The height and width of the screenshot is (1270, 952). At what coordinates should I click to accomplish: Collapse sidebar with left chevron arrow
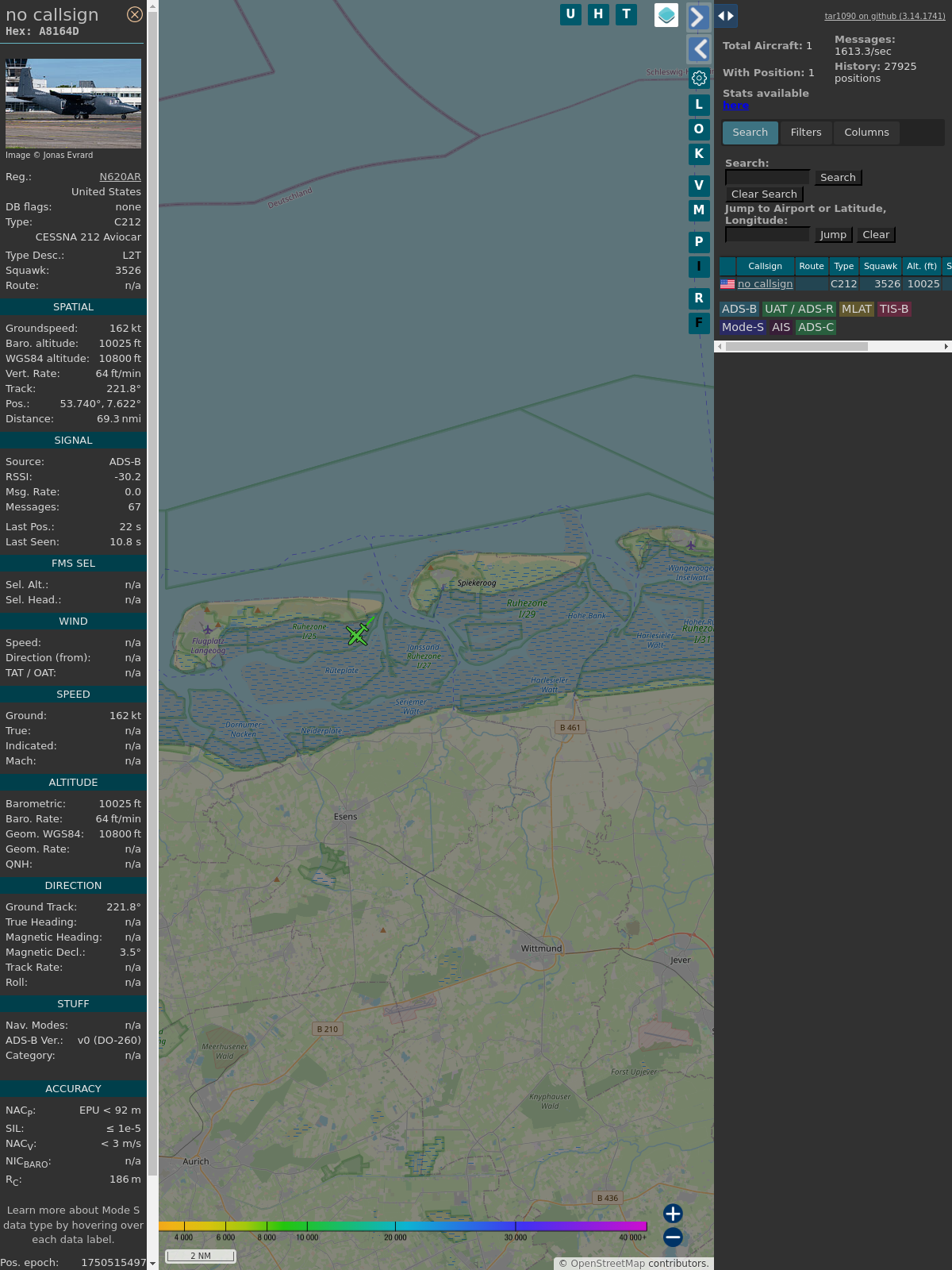click(698, 49)
